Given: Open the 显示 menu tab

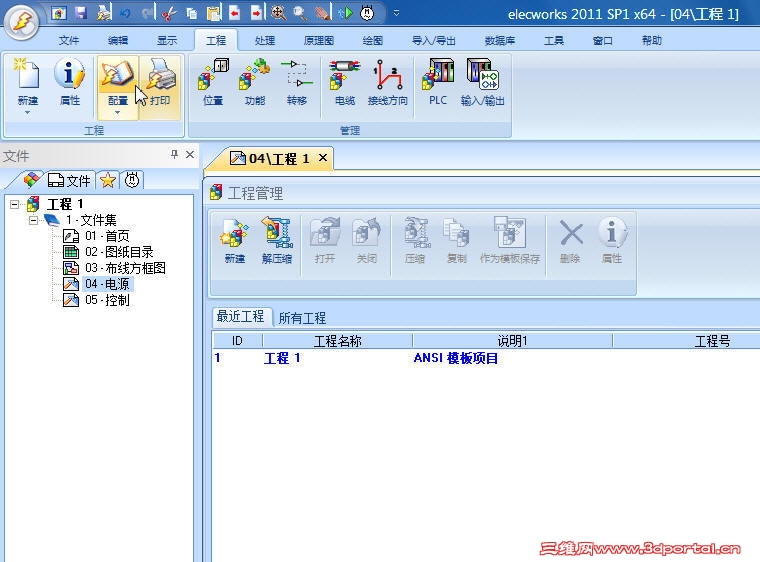Looking at the screenshot, I should click(167, 41).
